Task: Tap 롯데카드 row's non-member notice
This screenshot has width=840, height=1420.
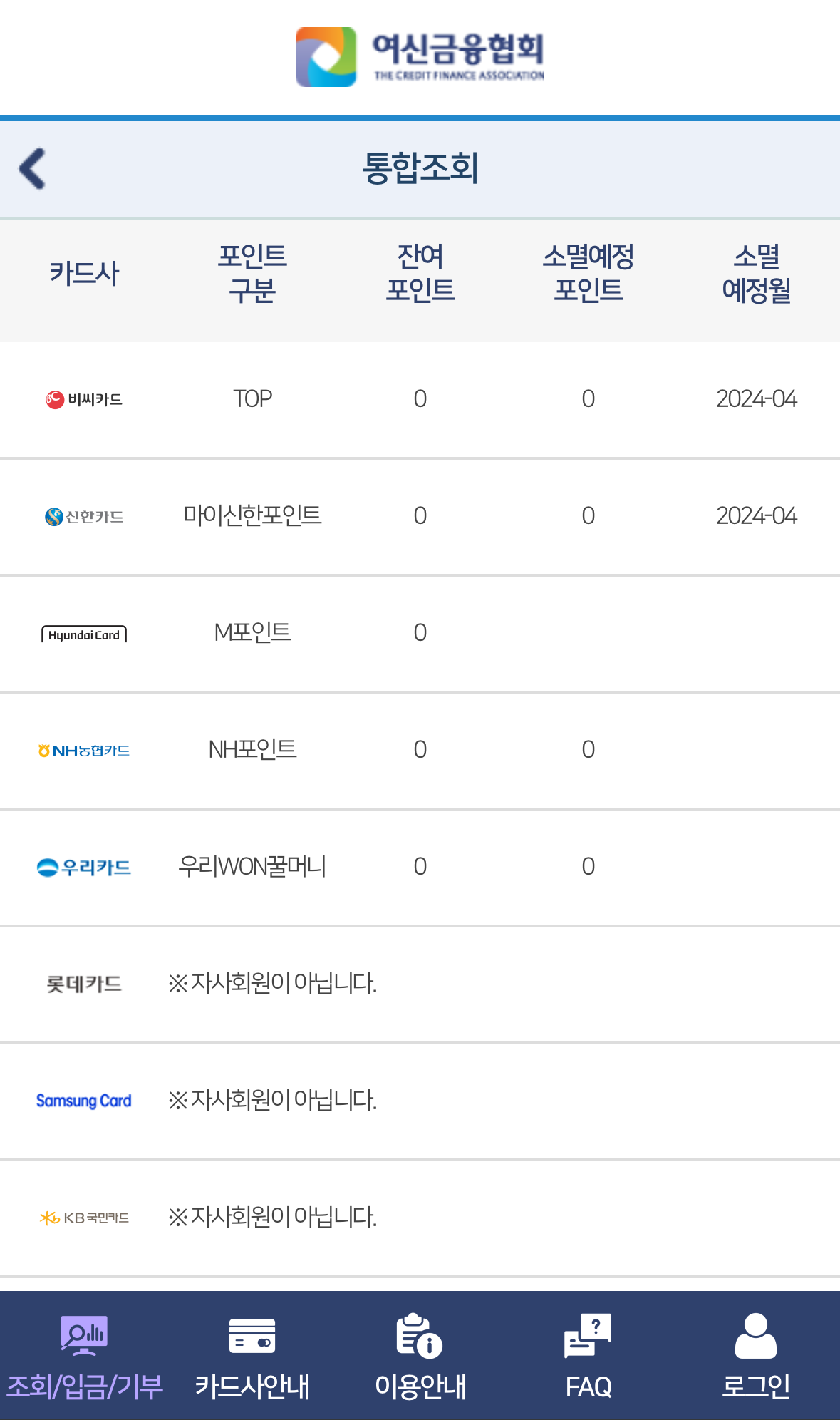Action: click(272, 983)
